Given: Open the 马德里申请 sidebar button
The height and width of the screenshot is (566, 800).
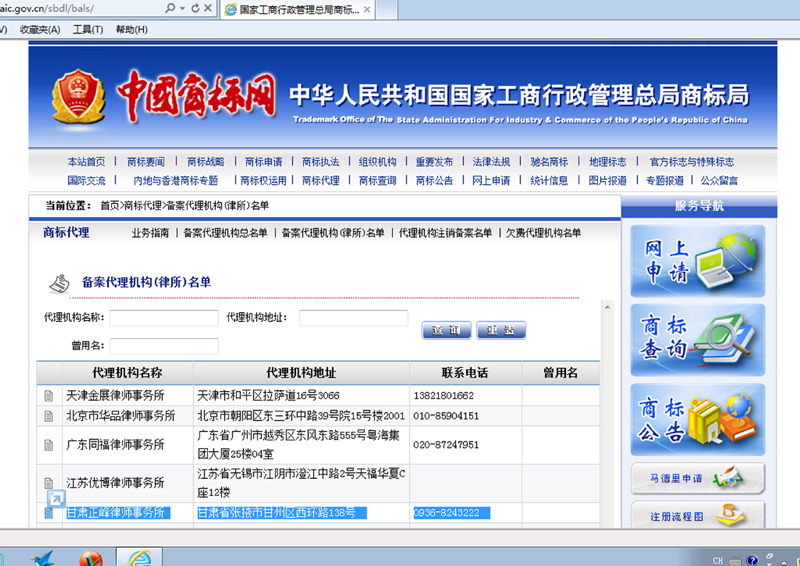Looking at the screenshot, I should 697,478.
